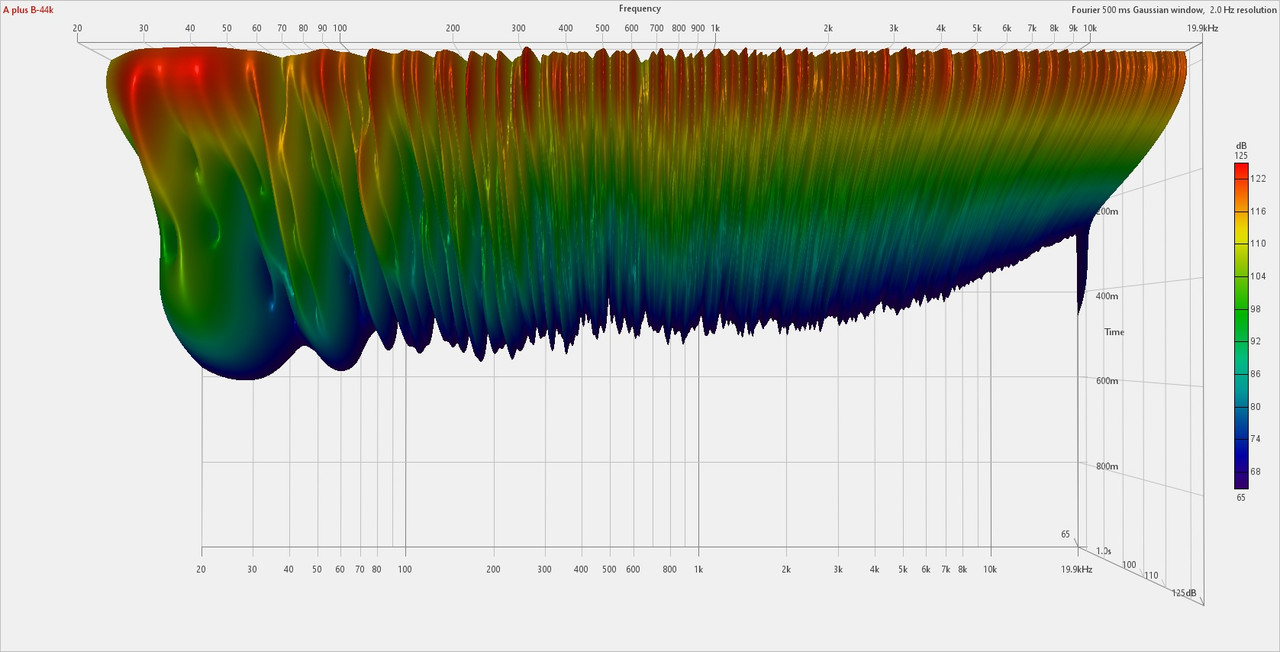Click the '400m' time axis label
The image size is (1280, 652).
[x=1107, y=297]
